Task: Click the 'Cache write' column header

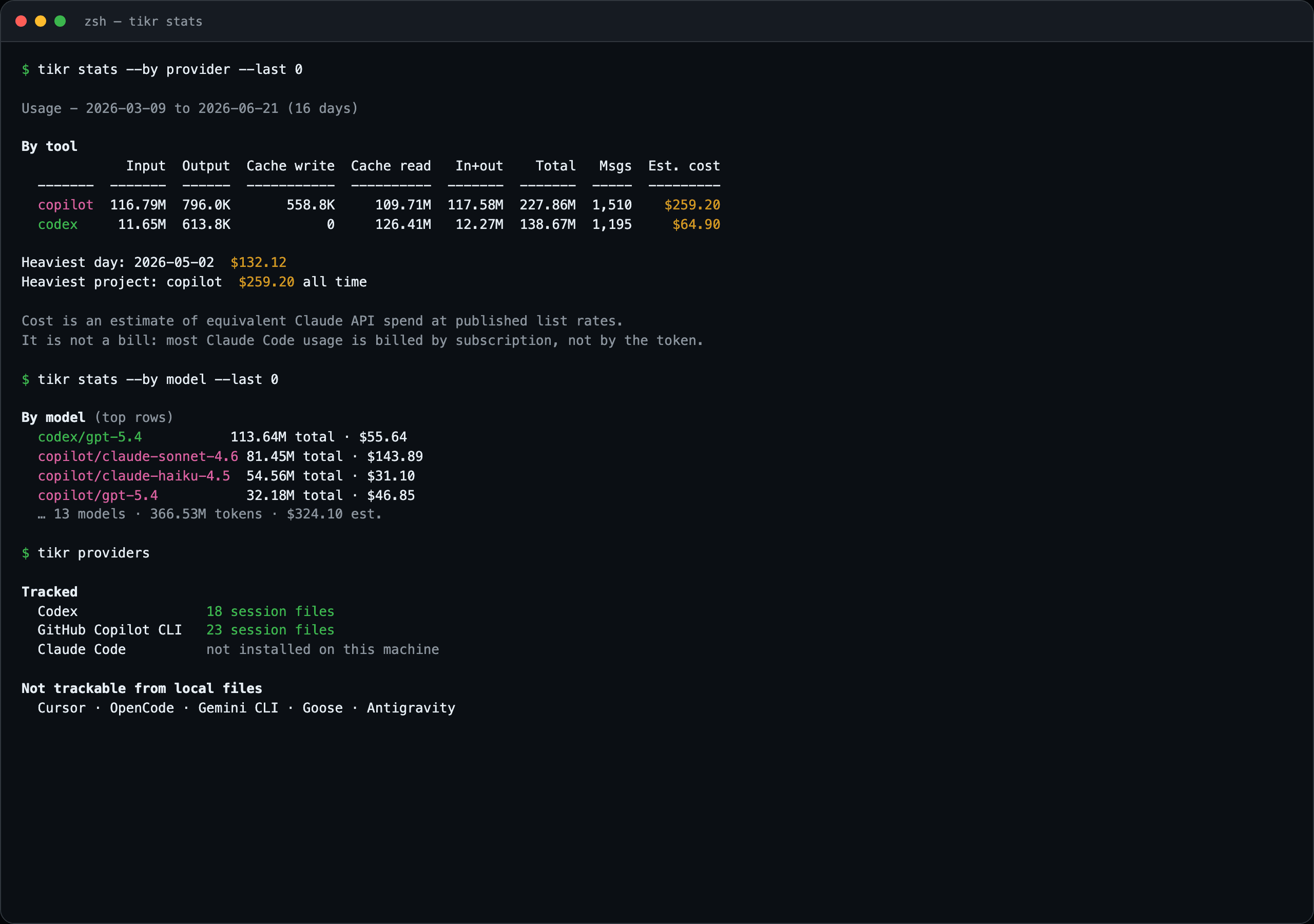Action: [291, 166]
